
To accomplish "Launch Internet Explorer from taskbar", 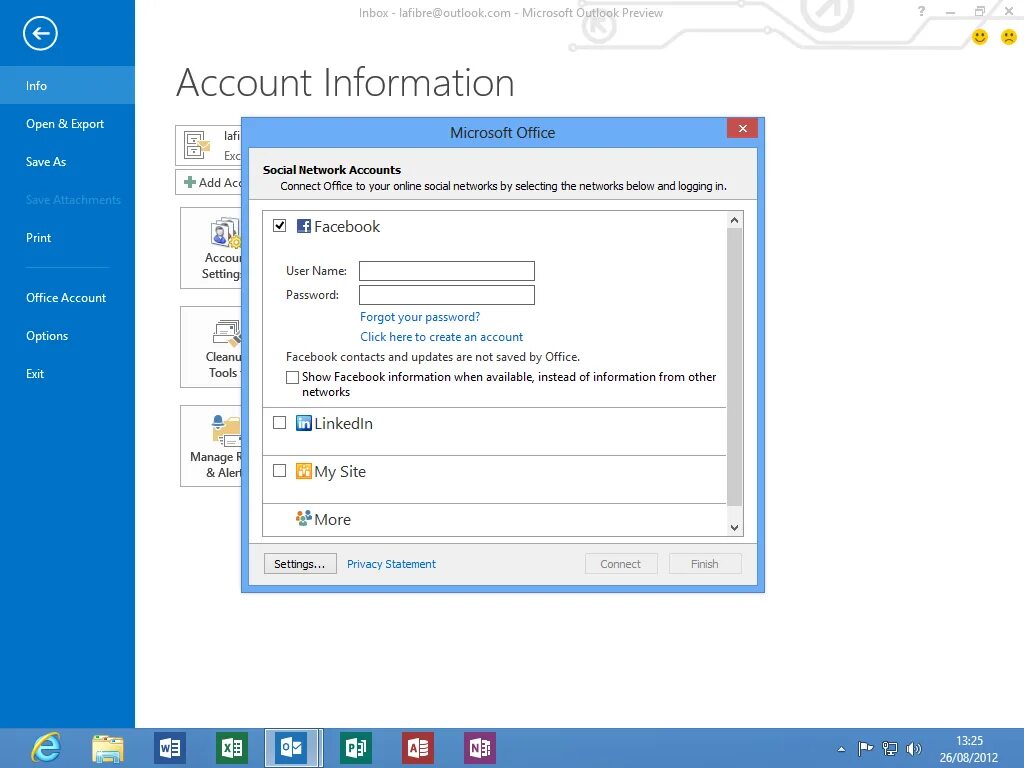I will pos(46,748).
